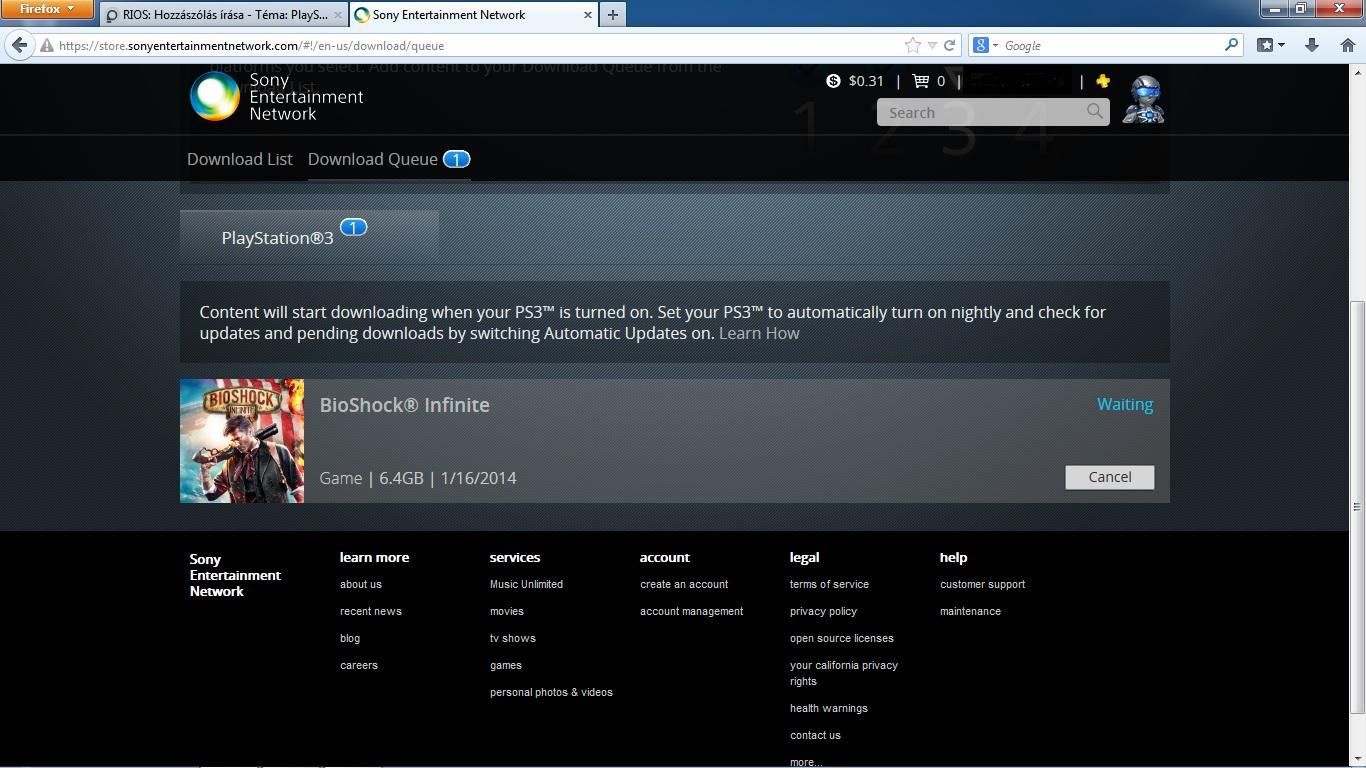Open a new tab with the plus button
Image resolution: width=1366 pixels, height=768 pixels.
(x=612, y=15)
